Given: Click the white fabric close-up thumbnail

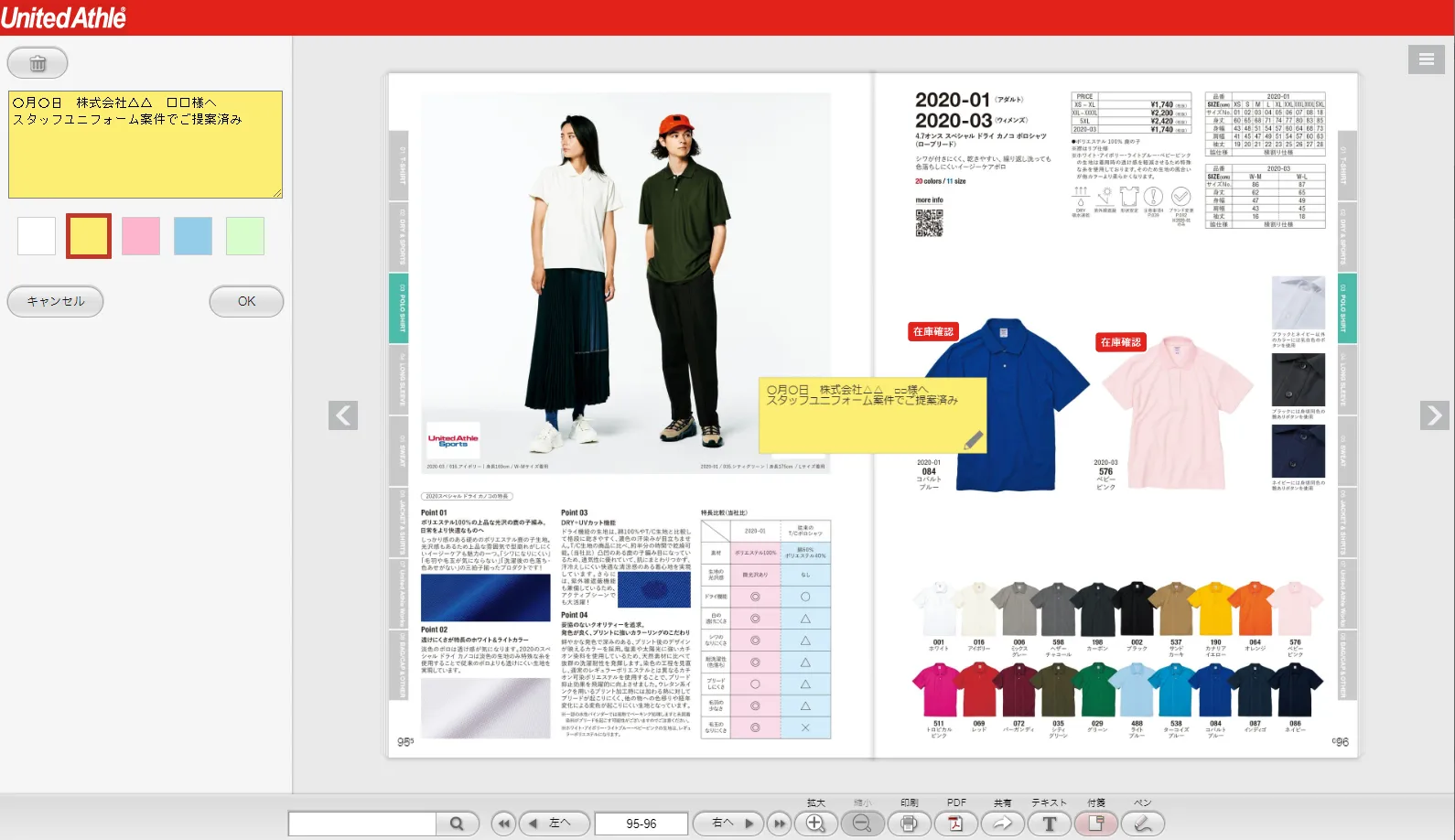Looking at the screenshot, I should point(1298,303).
